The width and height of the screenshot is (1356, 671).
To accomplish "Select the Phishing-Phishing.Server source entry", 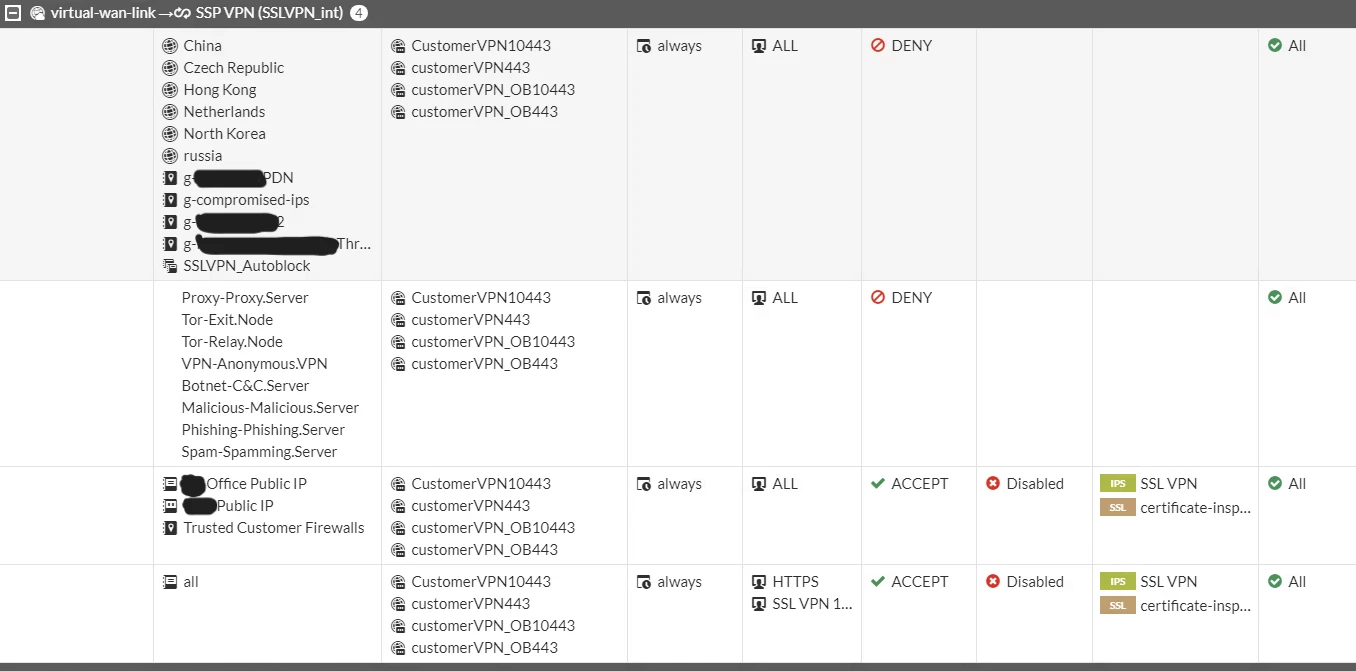I will [263, 430].
